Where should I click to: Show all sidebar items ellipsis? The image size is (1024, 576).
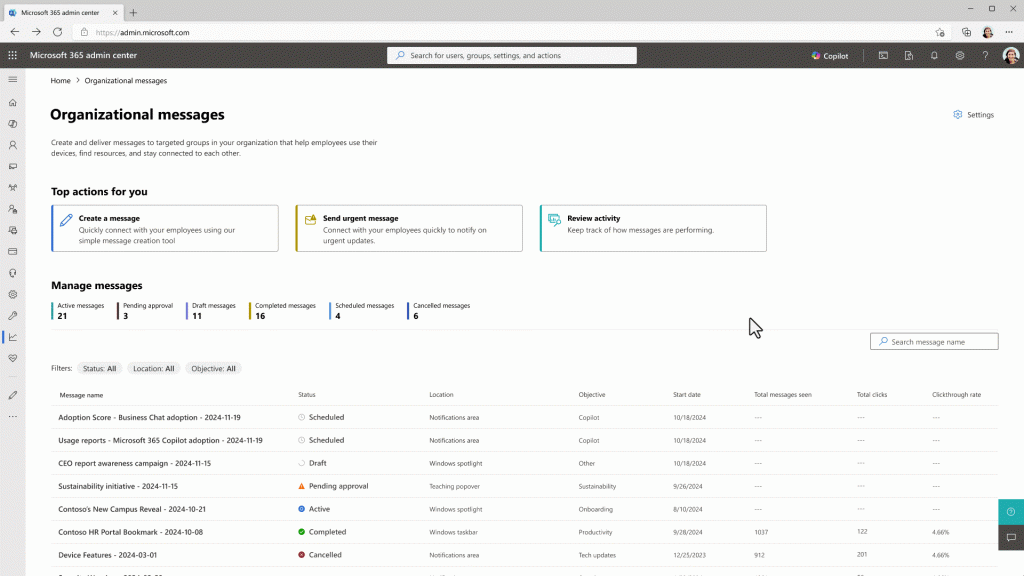coord(12,417)
